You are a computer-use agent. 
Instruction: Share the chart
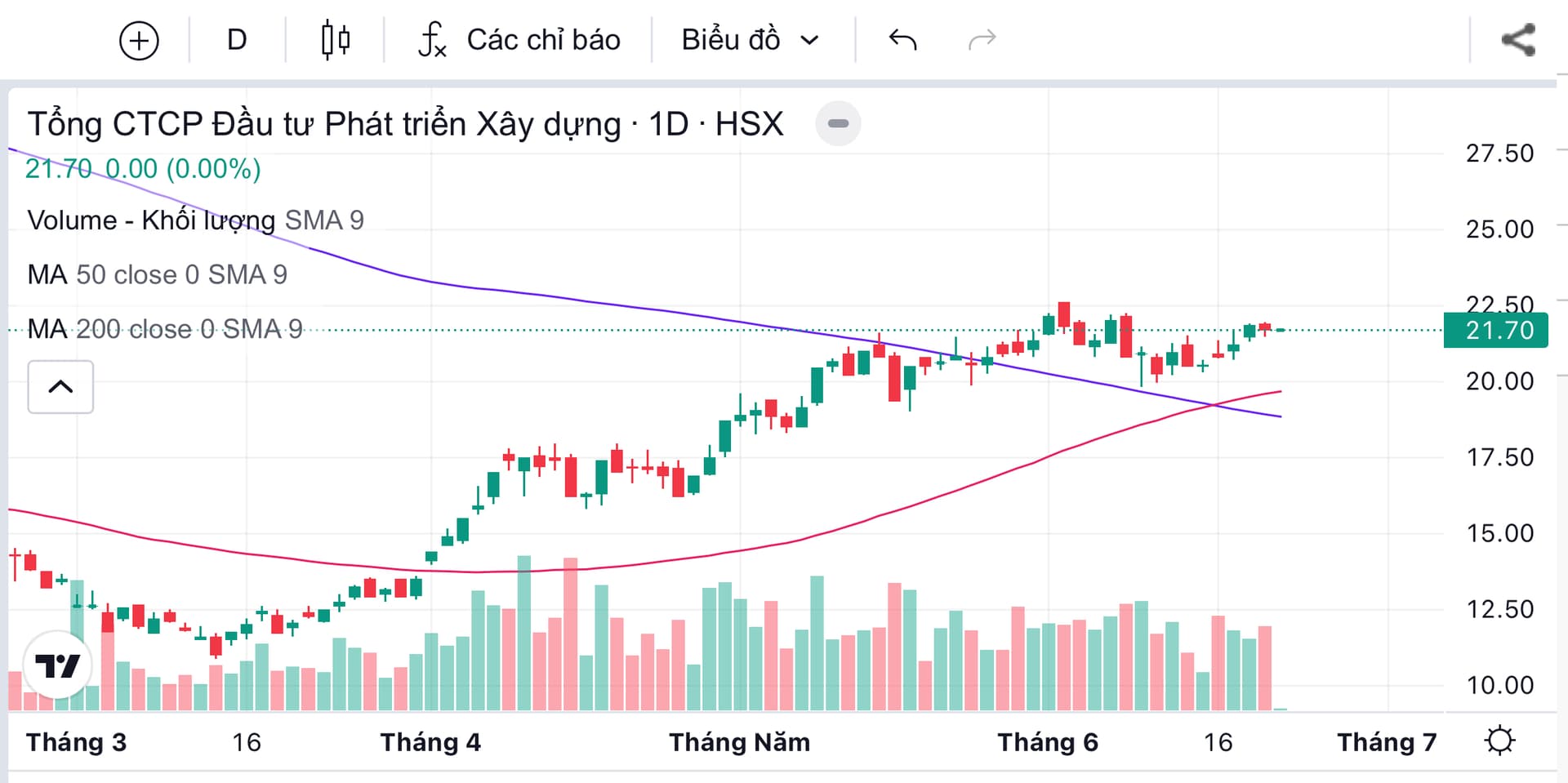1518,40
